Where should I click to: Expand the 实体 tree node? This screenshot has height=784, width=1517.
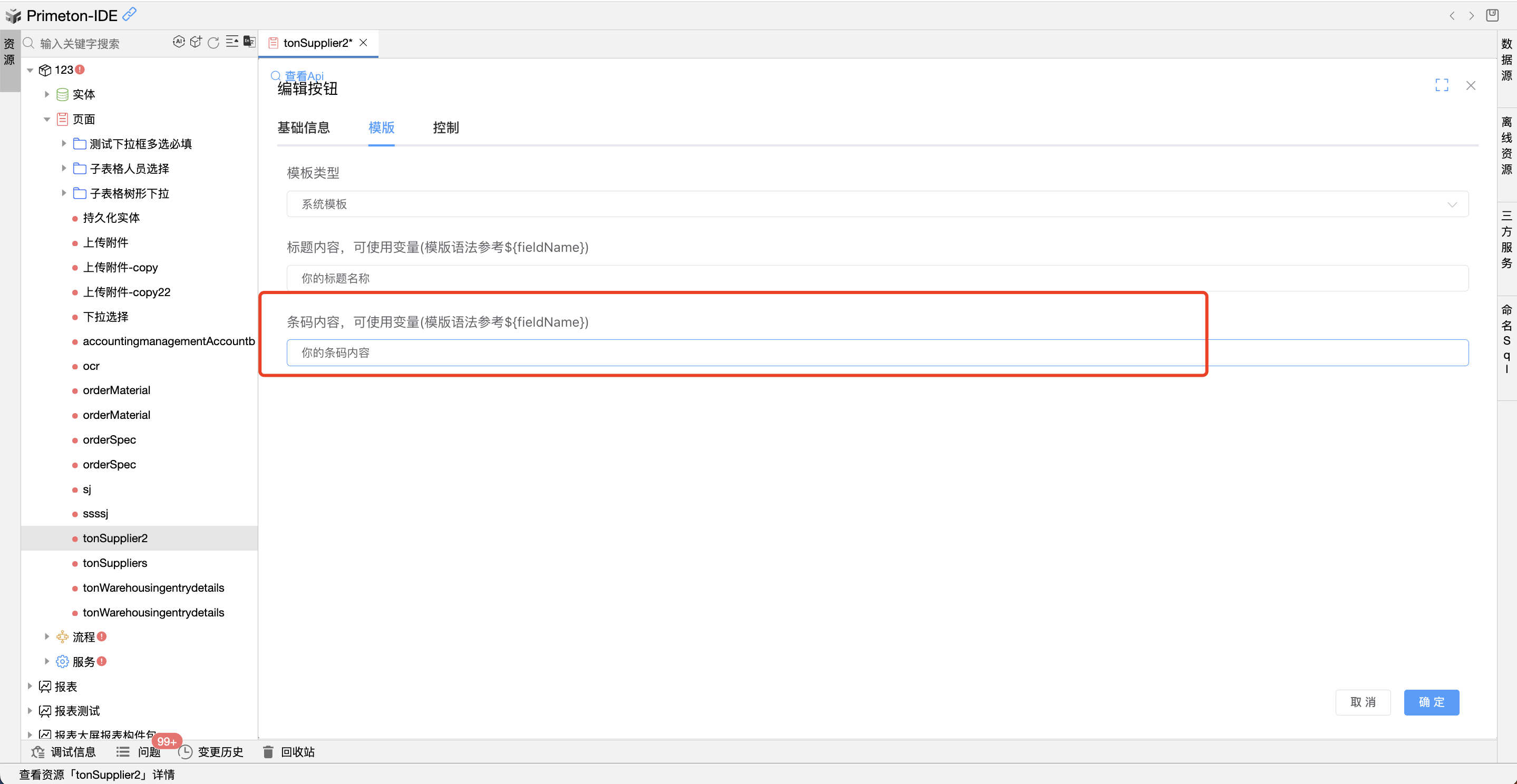point(47,94)
